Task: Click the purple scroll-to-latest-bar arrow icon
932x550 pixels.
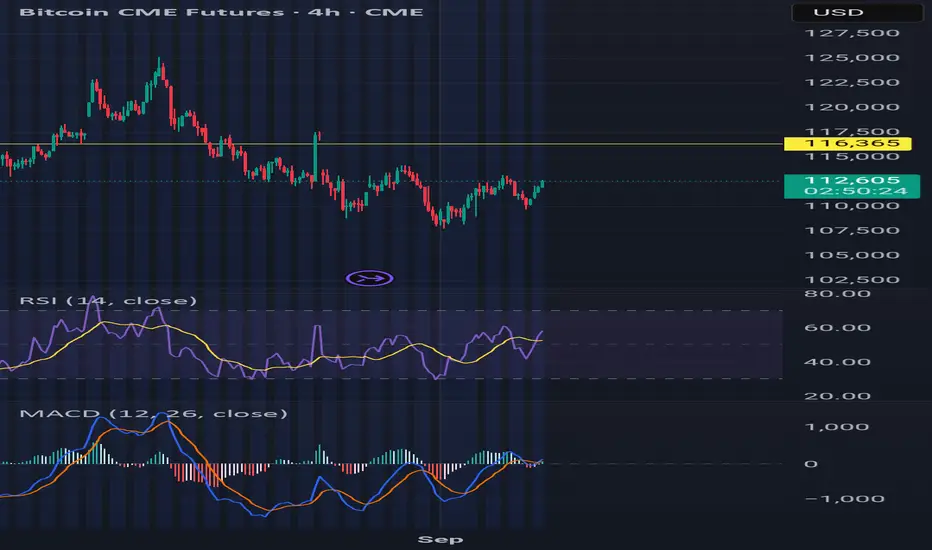Action: coord(369,278)
